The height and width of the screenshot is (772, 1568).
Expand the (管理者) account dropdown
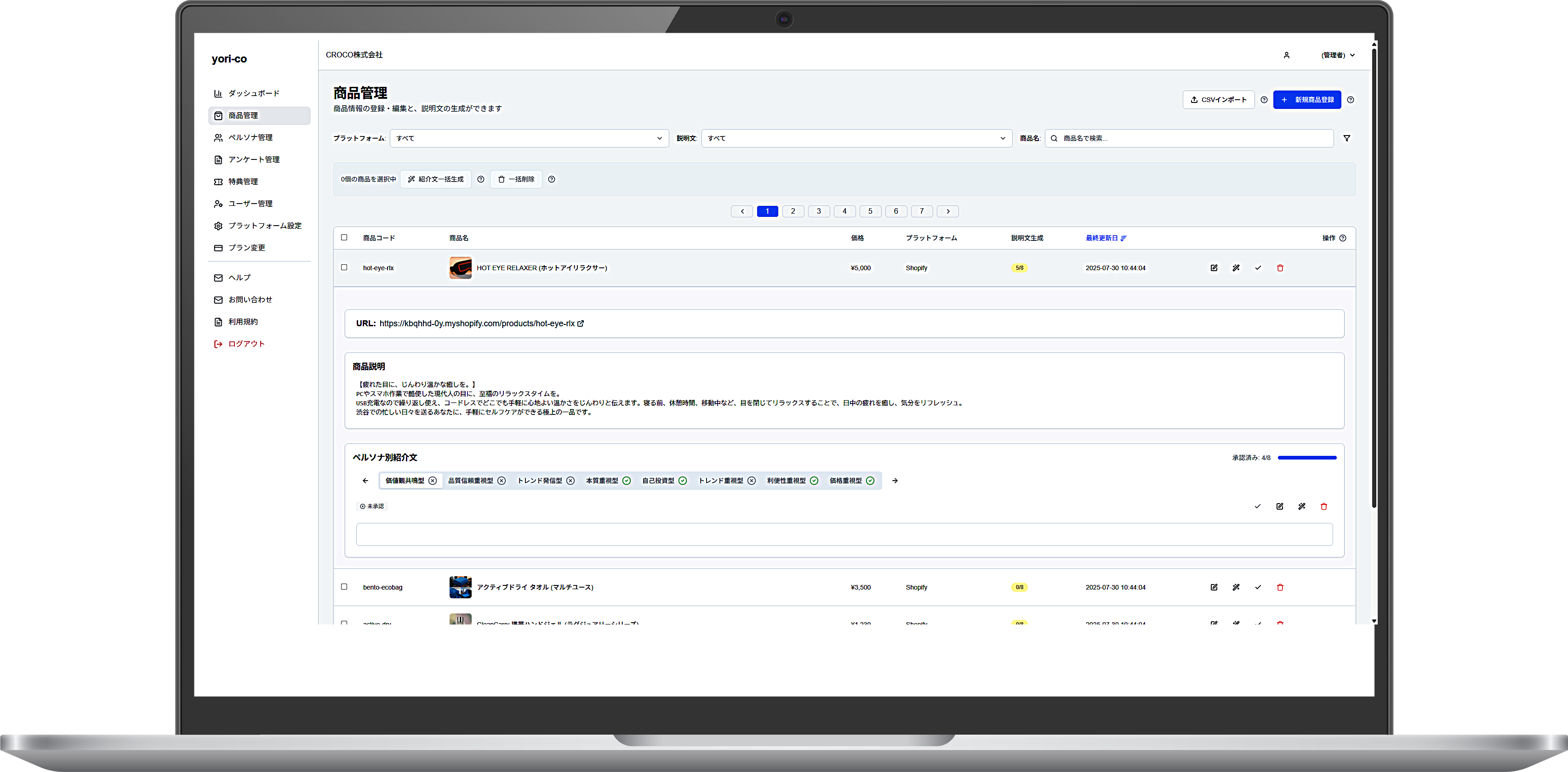tap(1338, 55)
